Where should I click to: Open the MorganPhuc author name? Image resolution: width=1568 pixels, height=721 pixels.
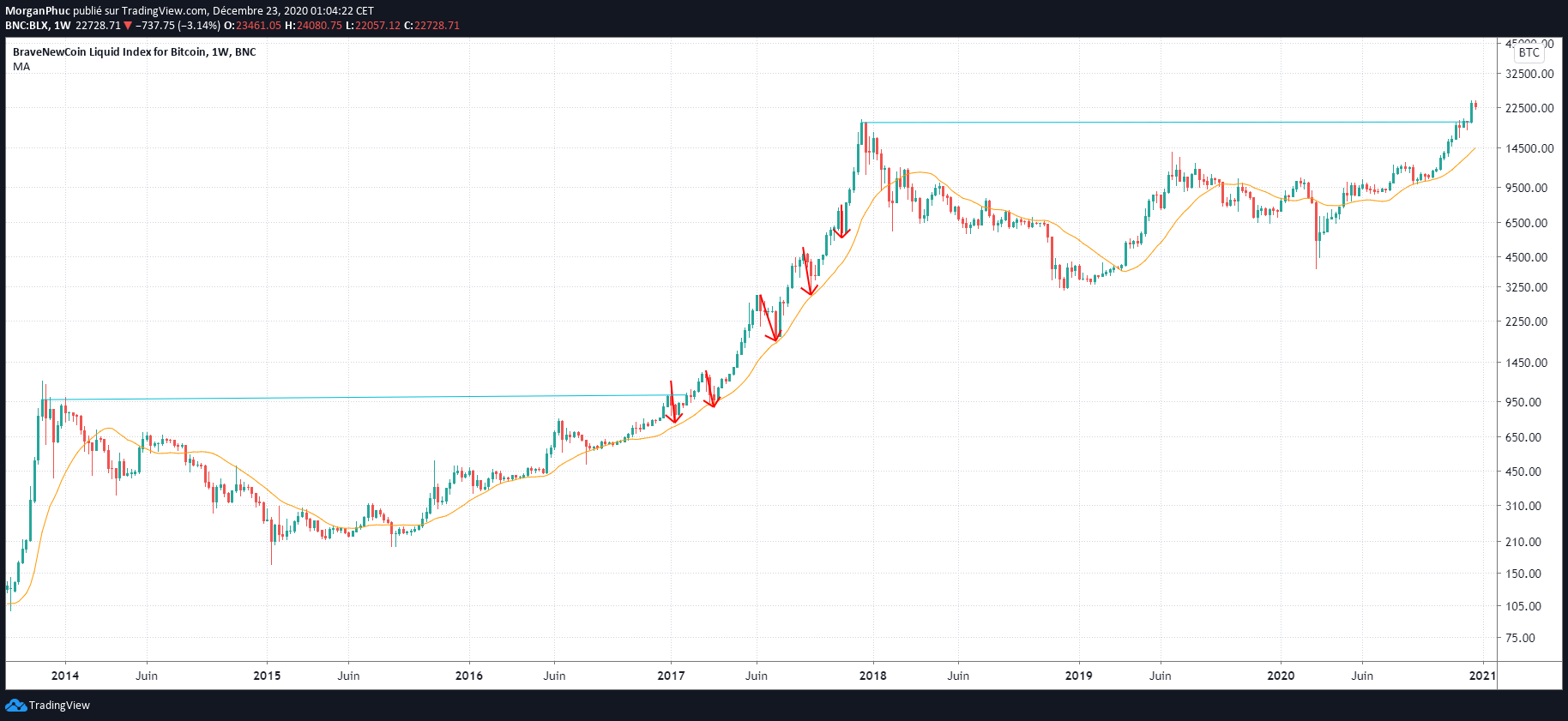coord(38,11)
